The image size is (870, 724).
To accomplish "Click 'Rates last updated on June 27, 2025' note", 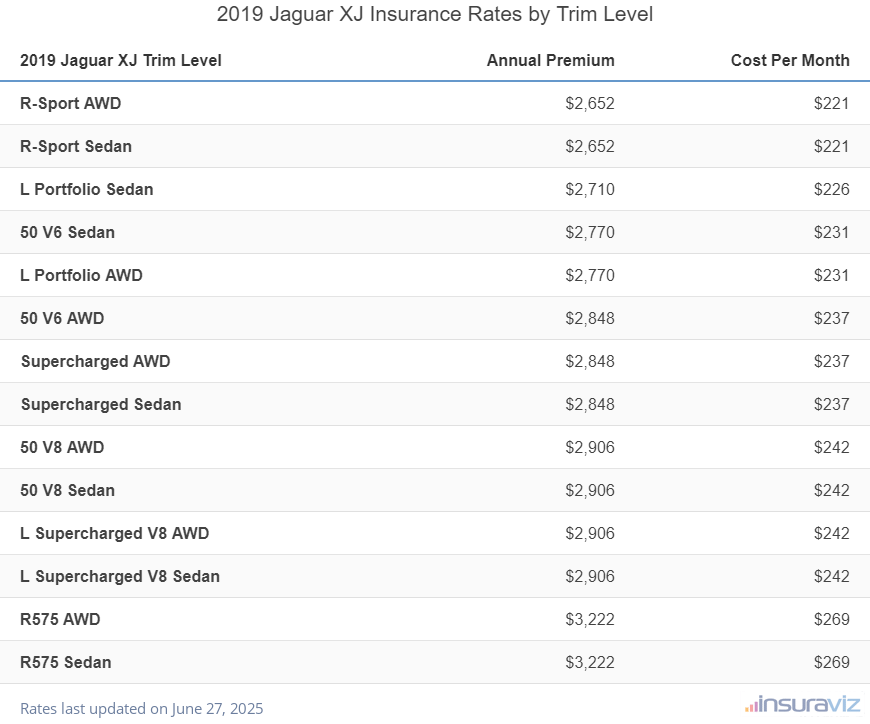I will coord(141,709).
